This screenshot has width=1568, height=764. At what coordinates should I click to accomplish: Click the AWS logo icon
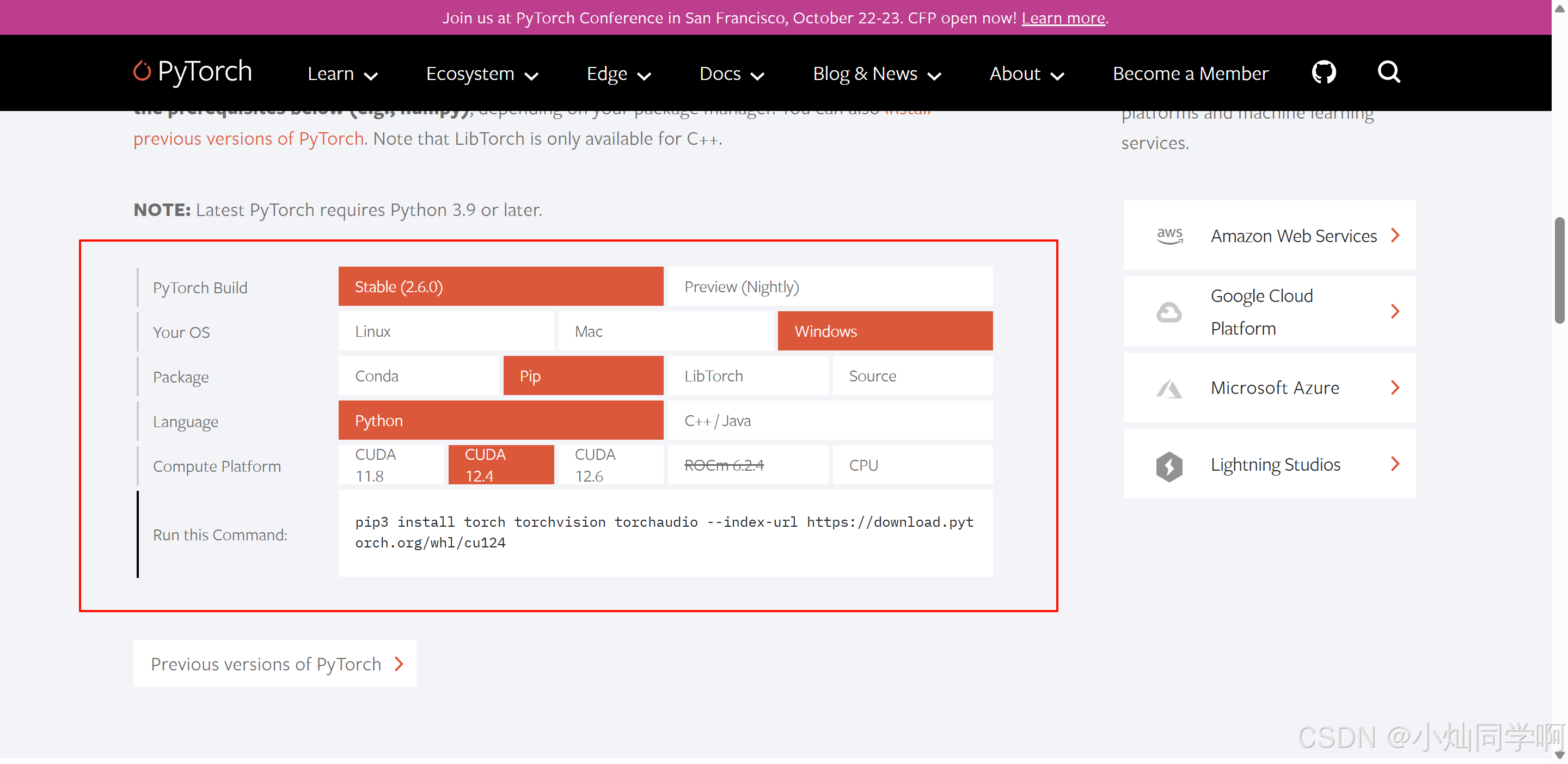click(x=1169, y=236)
